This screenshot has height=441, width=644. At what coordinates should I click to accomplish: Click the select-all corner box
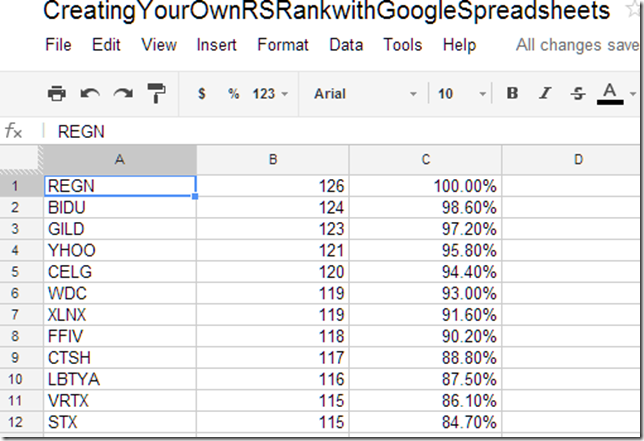coord(21,159)
